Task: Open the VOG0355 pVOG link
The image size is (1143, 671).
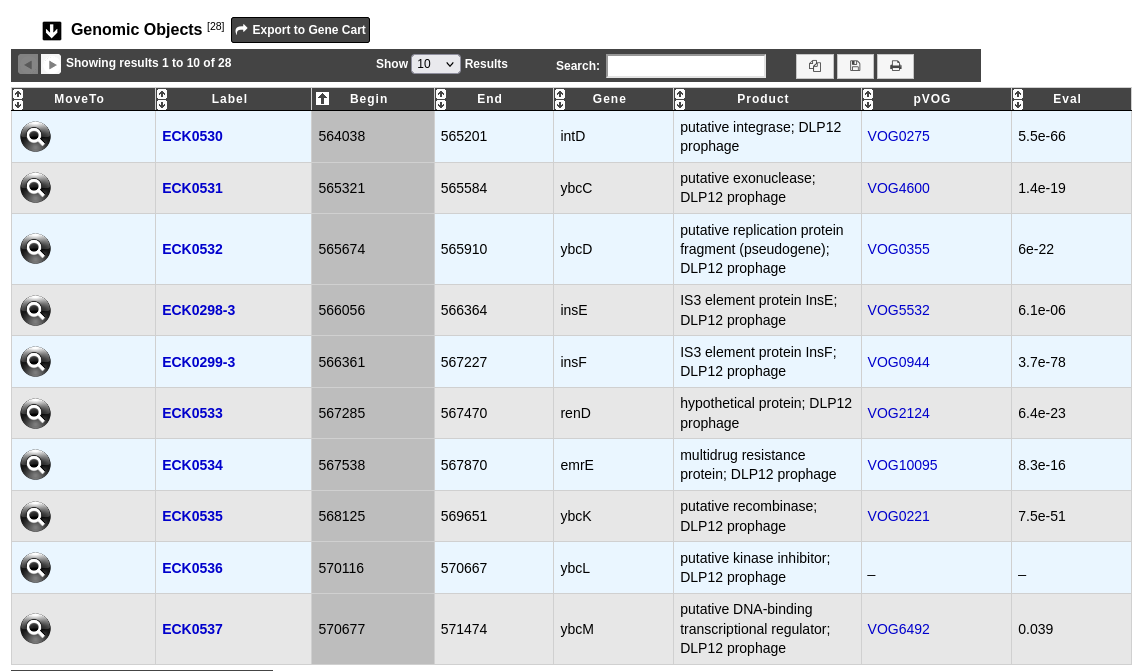Action: pyautogui.click(x=898, y=249)
